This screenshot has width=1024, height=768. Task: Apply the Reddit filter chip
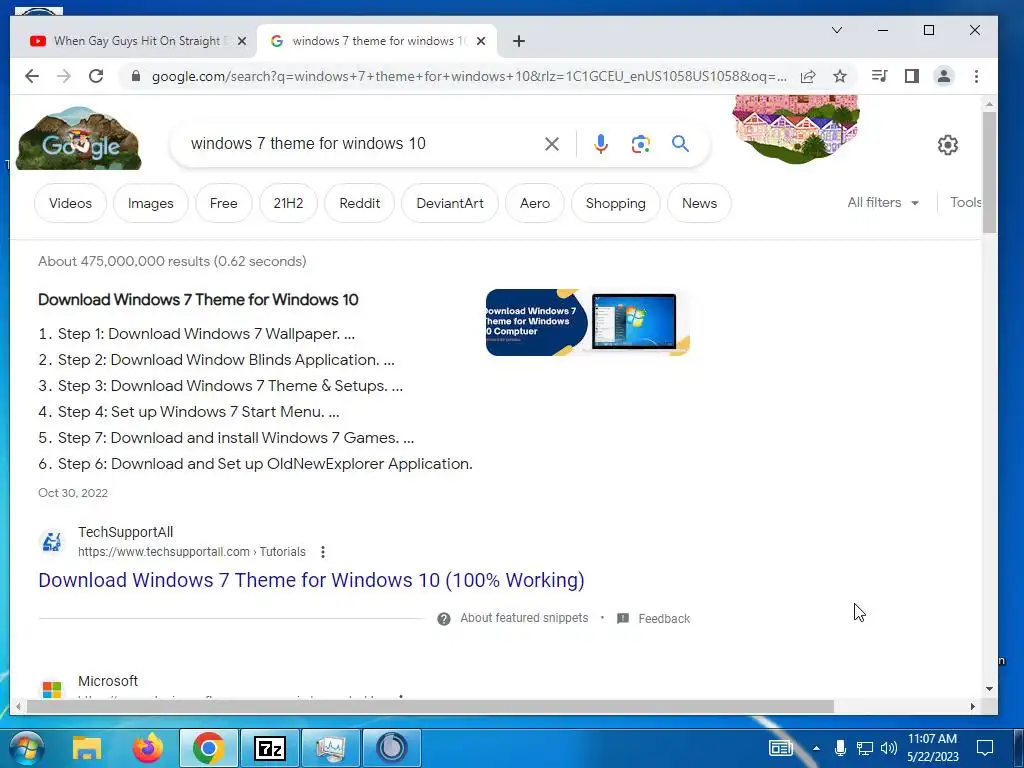pyautogui.click(x=359, y=203)
